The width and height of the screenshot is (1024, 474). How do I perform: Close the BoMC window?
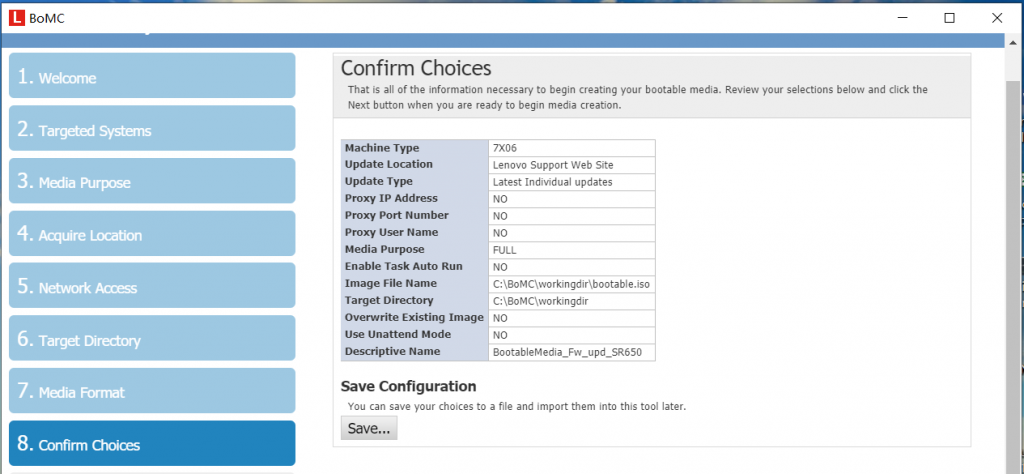pyautogui.click(x=997, y=18)
